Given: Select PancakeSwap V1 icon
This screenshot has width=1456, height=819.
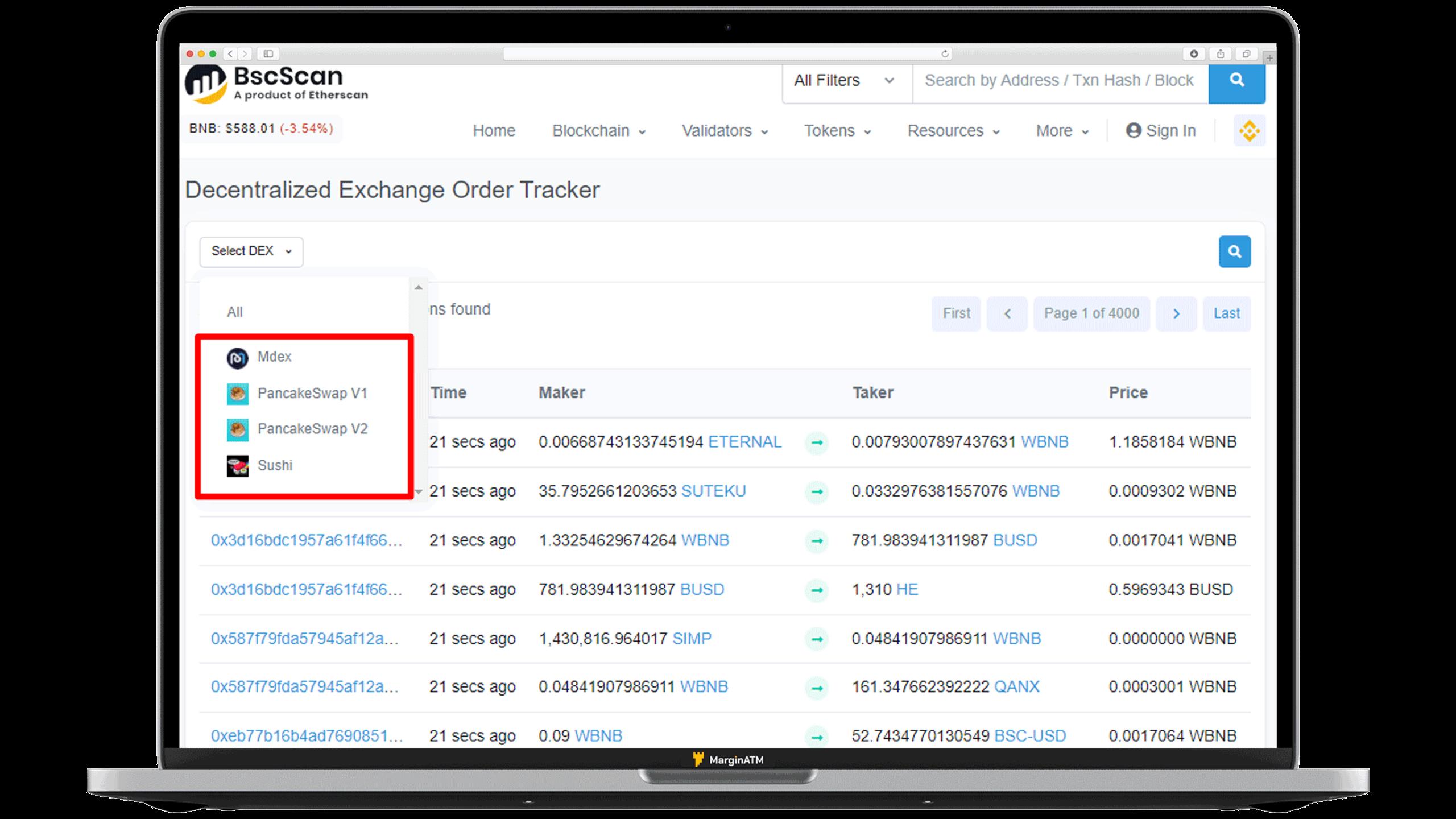Looking at the screenshot, I should point(237,393).
